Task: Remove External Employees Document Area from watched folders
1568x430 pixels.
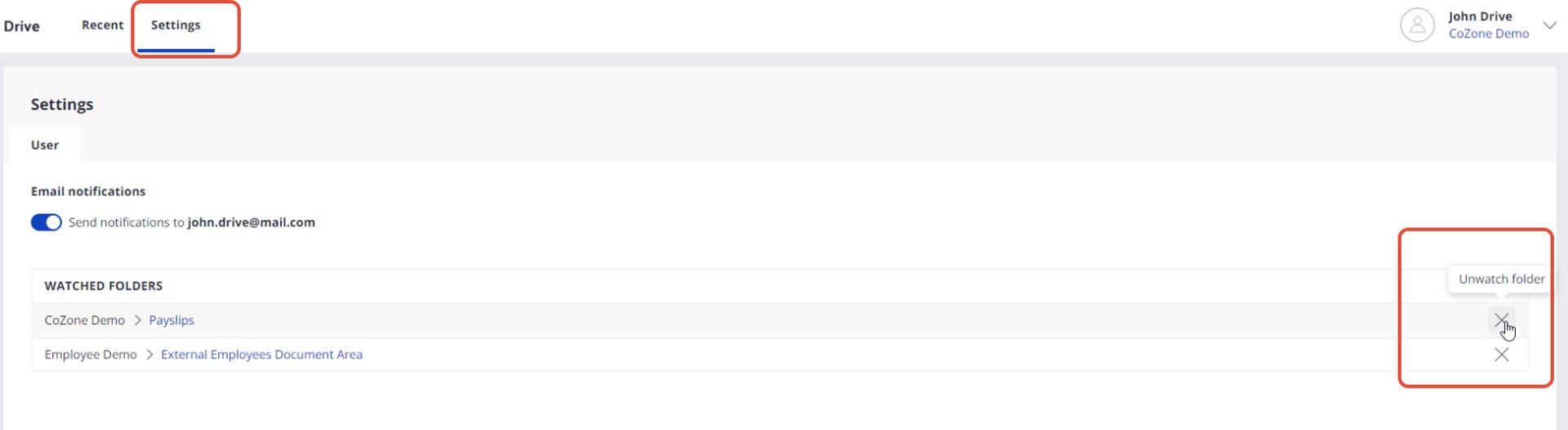Action: point(1501,355)
